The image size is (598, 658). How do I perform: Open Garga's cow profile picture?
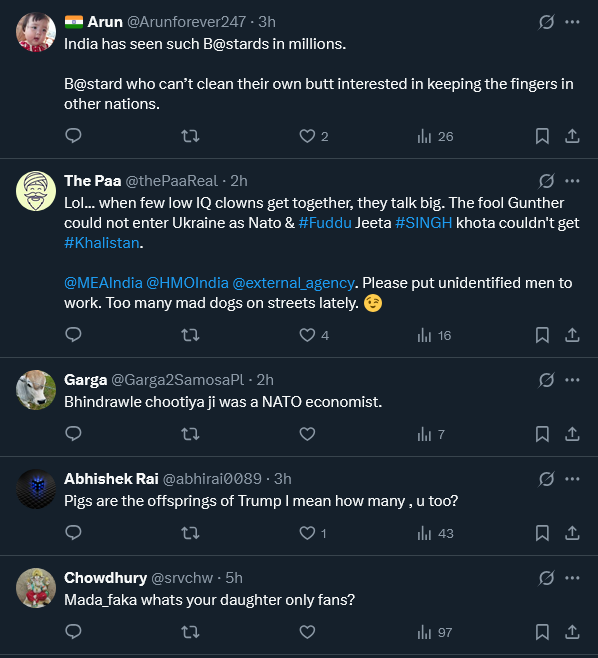(x=36, y=390)
